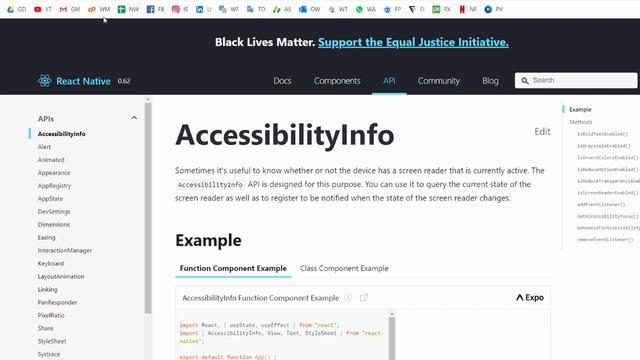Open the WM bookmark icon
Screen dimensions: 640x360
pos(92,9)
